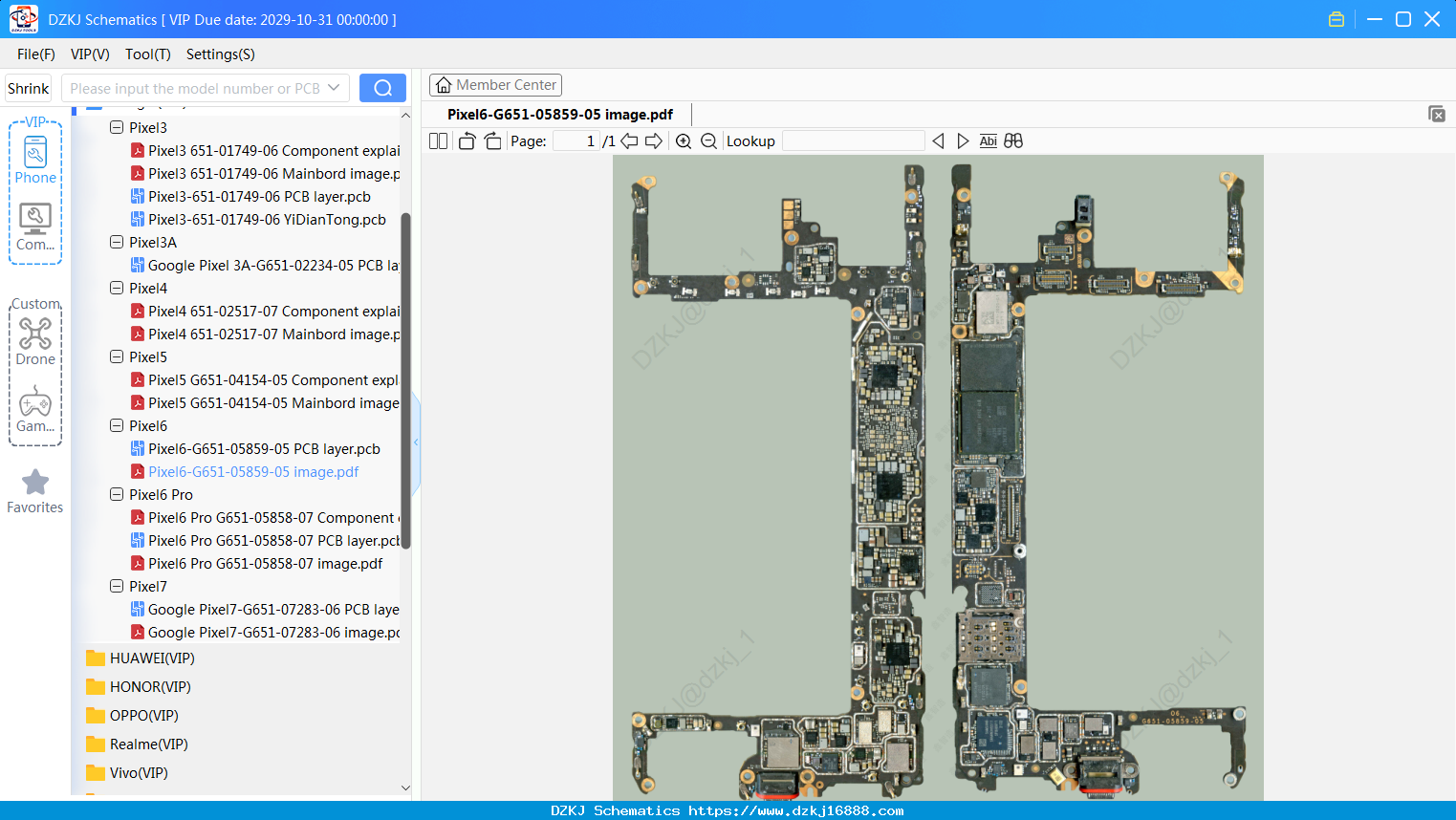Collapse the Pixel5 tree node
Viewport: 1456px width, 820px height.
tap(117, 357)
